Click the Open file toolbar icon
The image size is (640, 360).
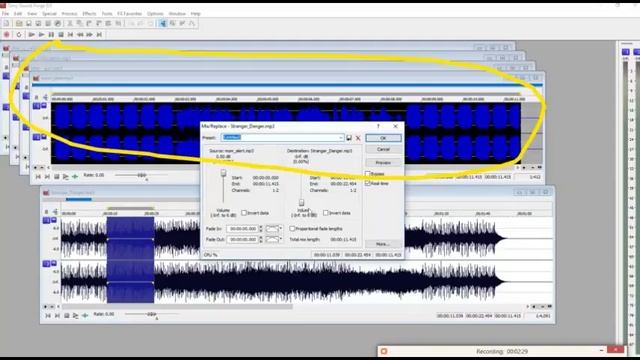[19, 24]
